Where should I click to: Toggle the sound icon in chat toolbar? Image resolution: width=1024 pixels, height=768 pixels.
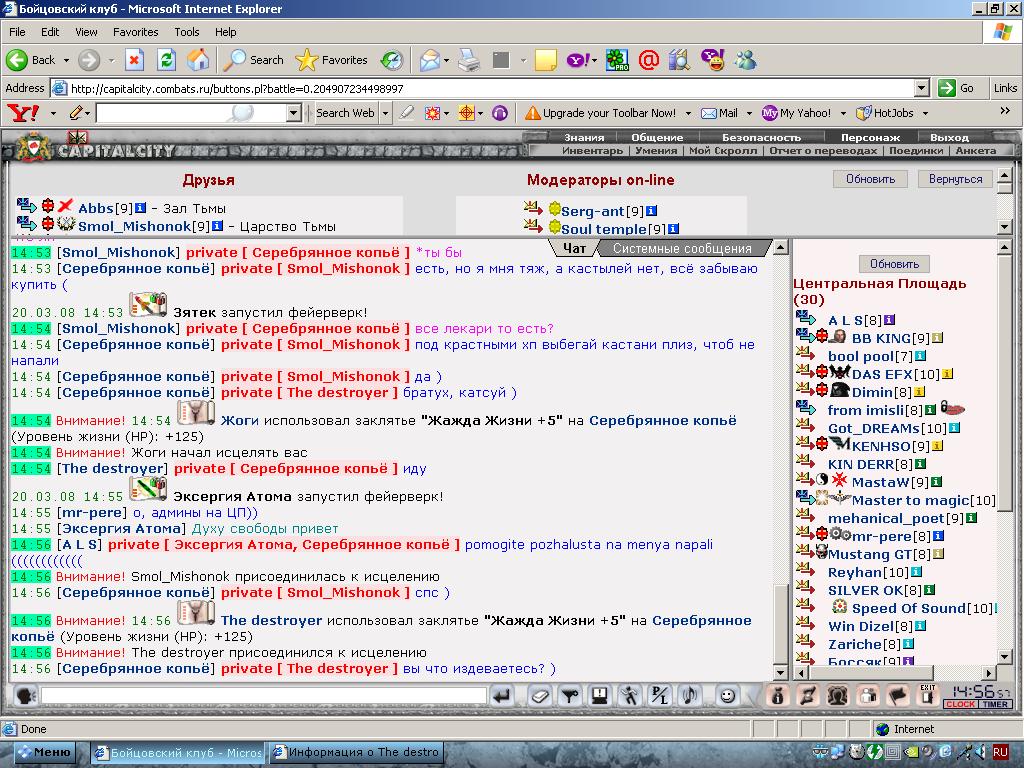689,696
